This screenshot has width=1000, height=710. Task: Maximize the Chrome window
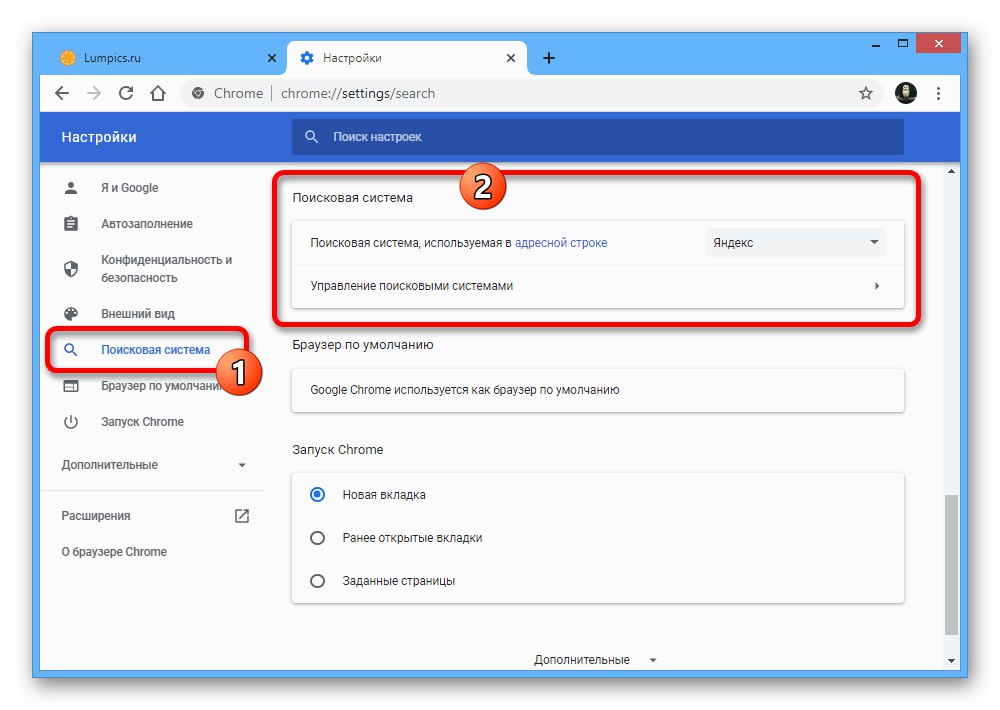902,43
